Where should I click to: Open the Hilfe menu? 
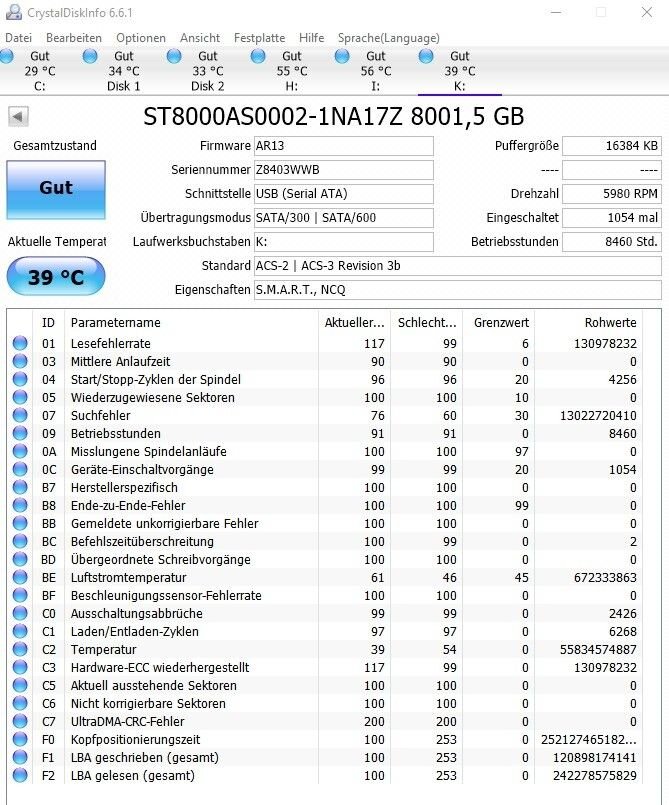[x=312, y=38]
